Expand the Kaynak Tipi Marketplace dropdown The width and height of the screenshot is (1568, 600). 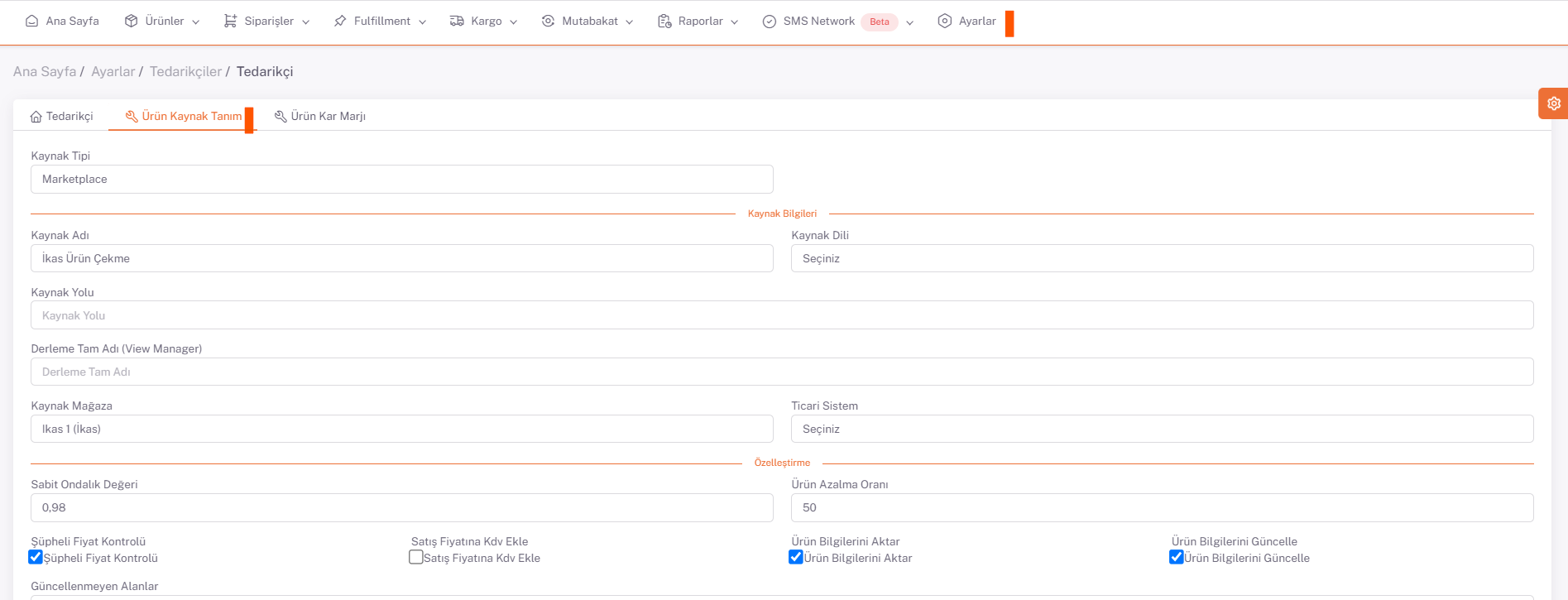coord(401,179)
